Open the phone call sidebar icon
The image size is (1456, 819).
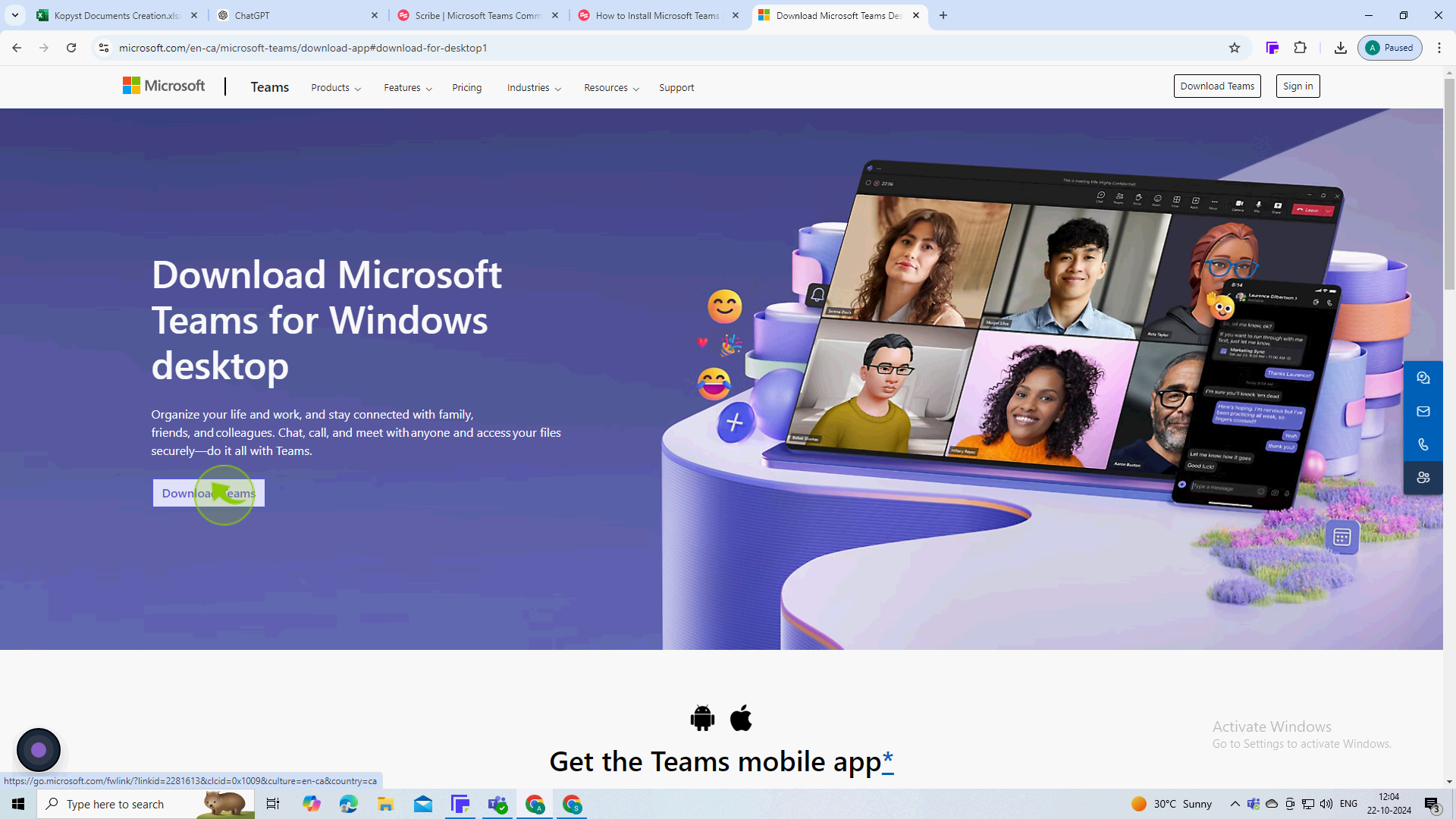coord(1423,444)
